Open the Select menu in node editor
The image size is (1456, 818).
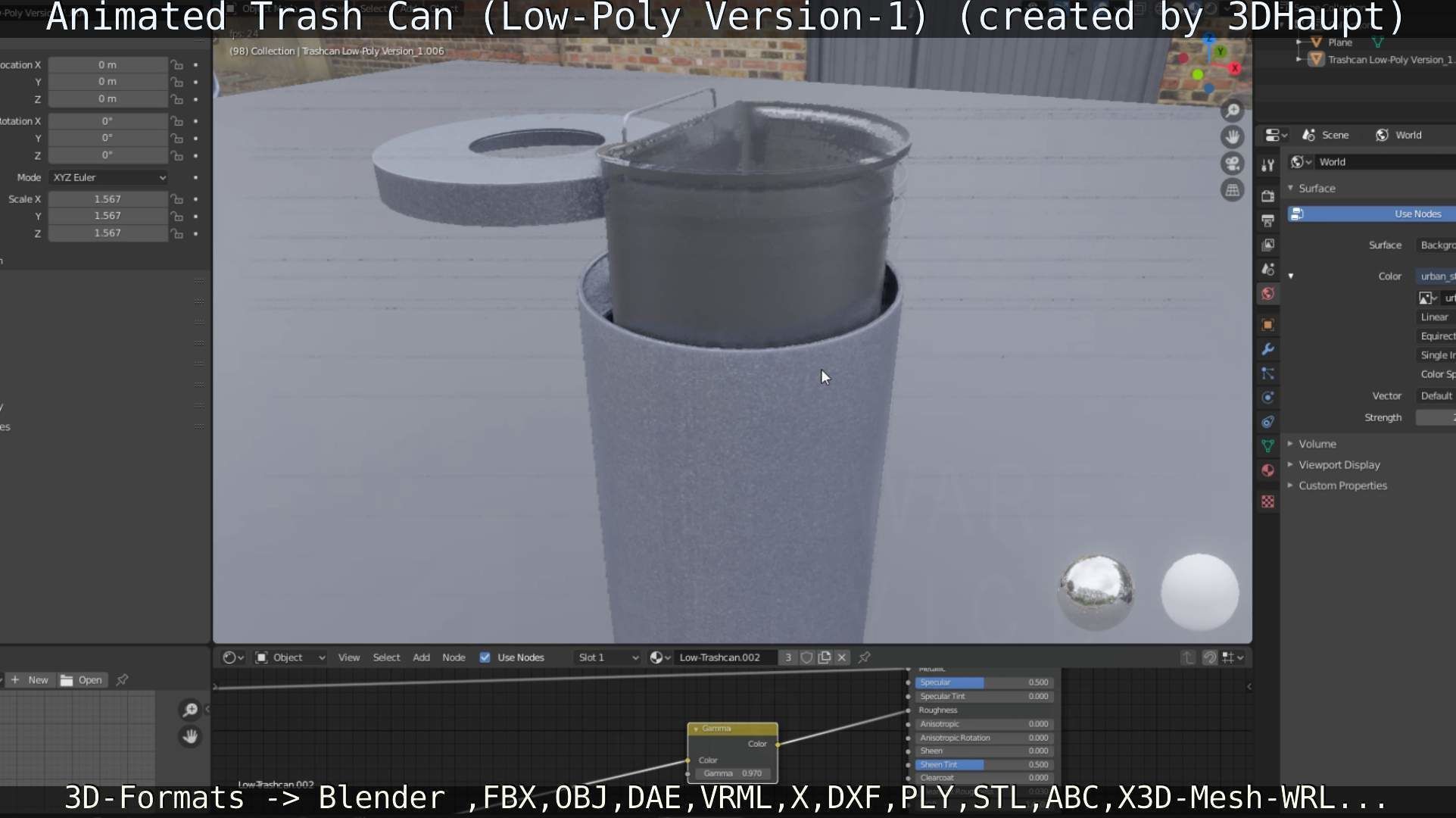(x=386, y=657)
